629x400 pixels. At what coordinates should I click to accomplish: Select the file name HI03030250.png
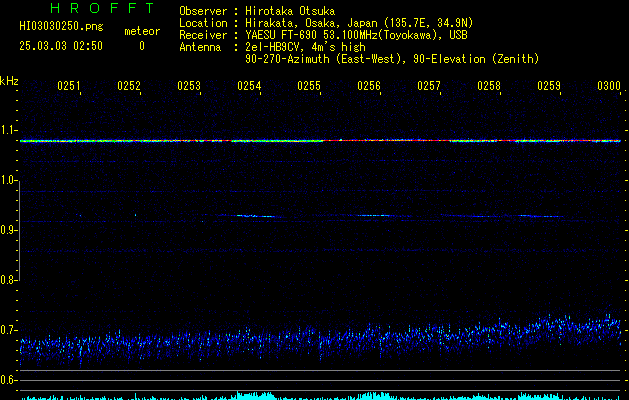click(x=61, y=27)
